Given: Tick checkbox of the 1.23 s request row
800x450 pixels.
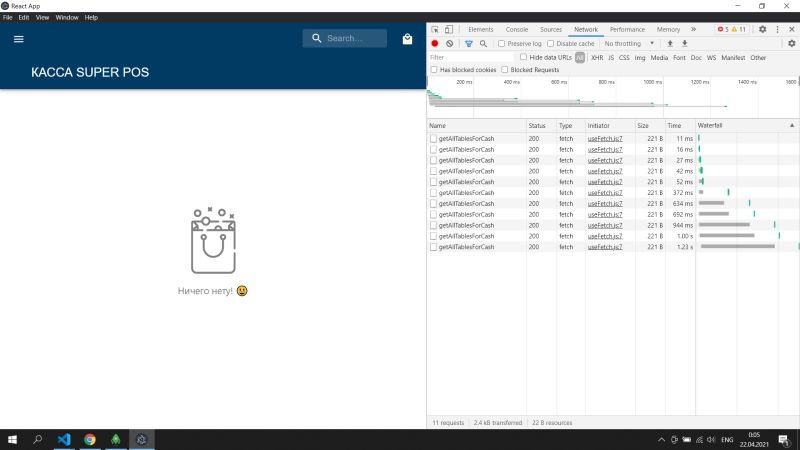Looking at the screenshot, I should 433,247.
